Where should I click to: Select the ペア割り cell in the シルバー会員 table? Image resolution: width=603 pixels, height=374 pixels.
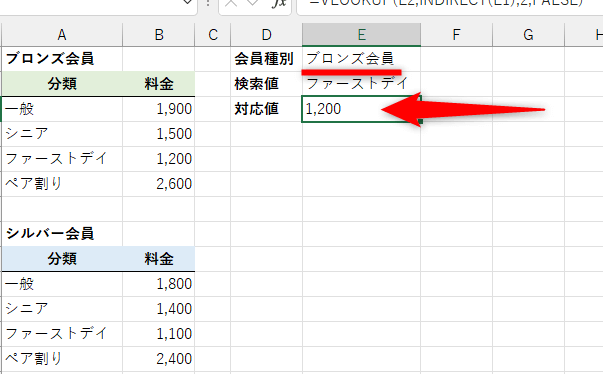(62, 359)
